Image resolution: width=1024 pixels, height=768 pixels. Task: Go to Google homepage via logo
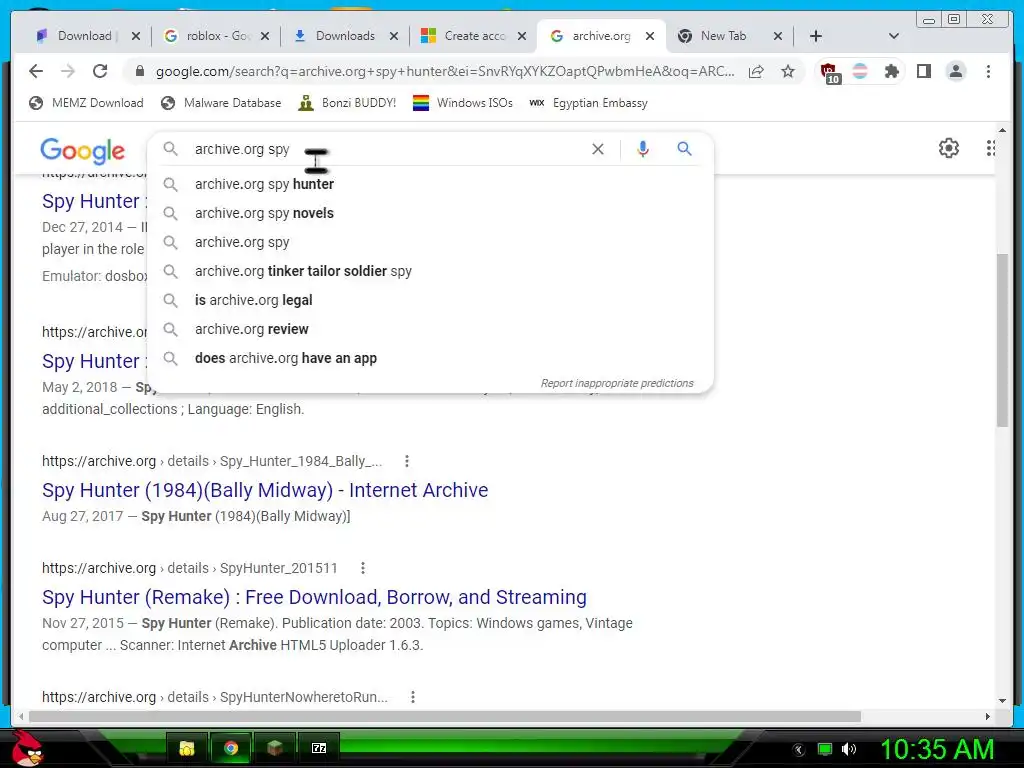pyautogui.click(x=82, y=151)
